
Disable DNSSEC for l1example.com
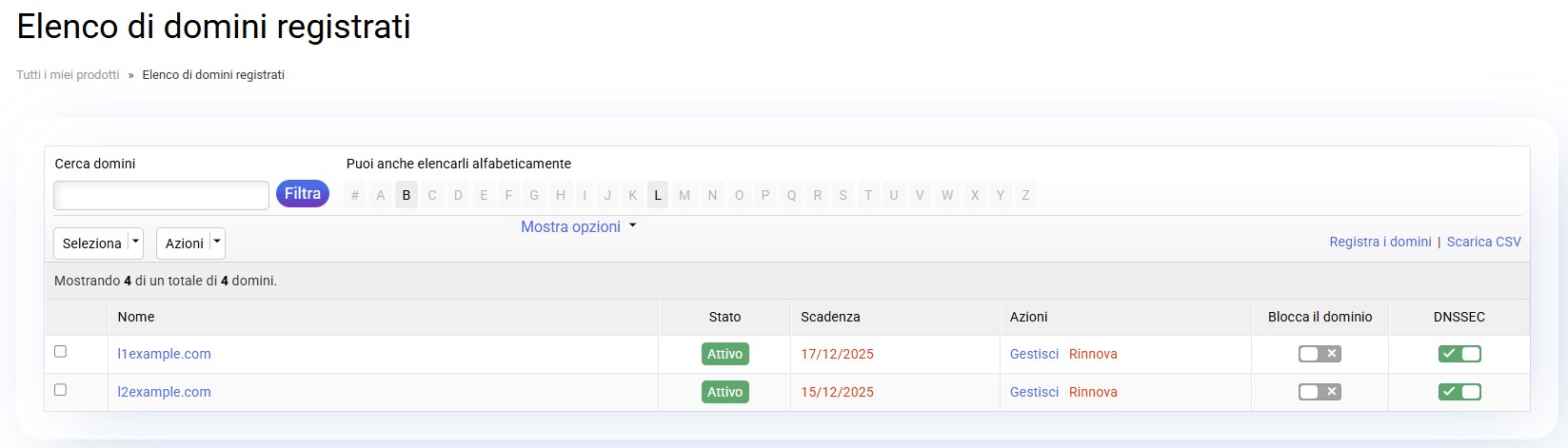pyautogui.click(x=1459, y=354)
